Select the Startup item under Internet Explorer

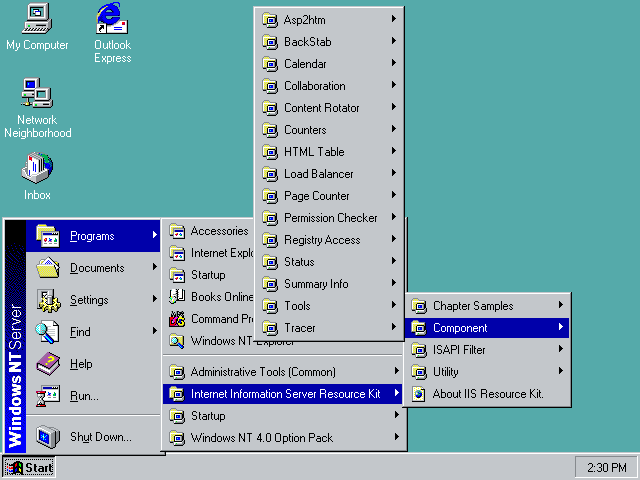pos(208,275)
